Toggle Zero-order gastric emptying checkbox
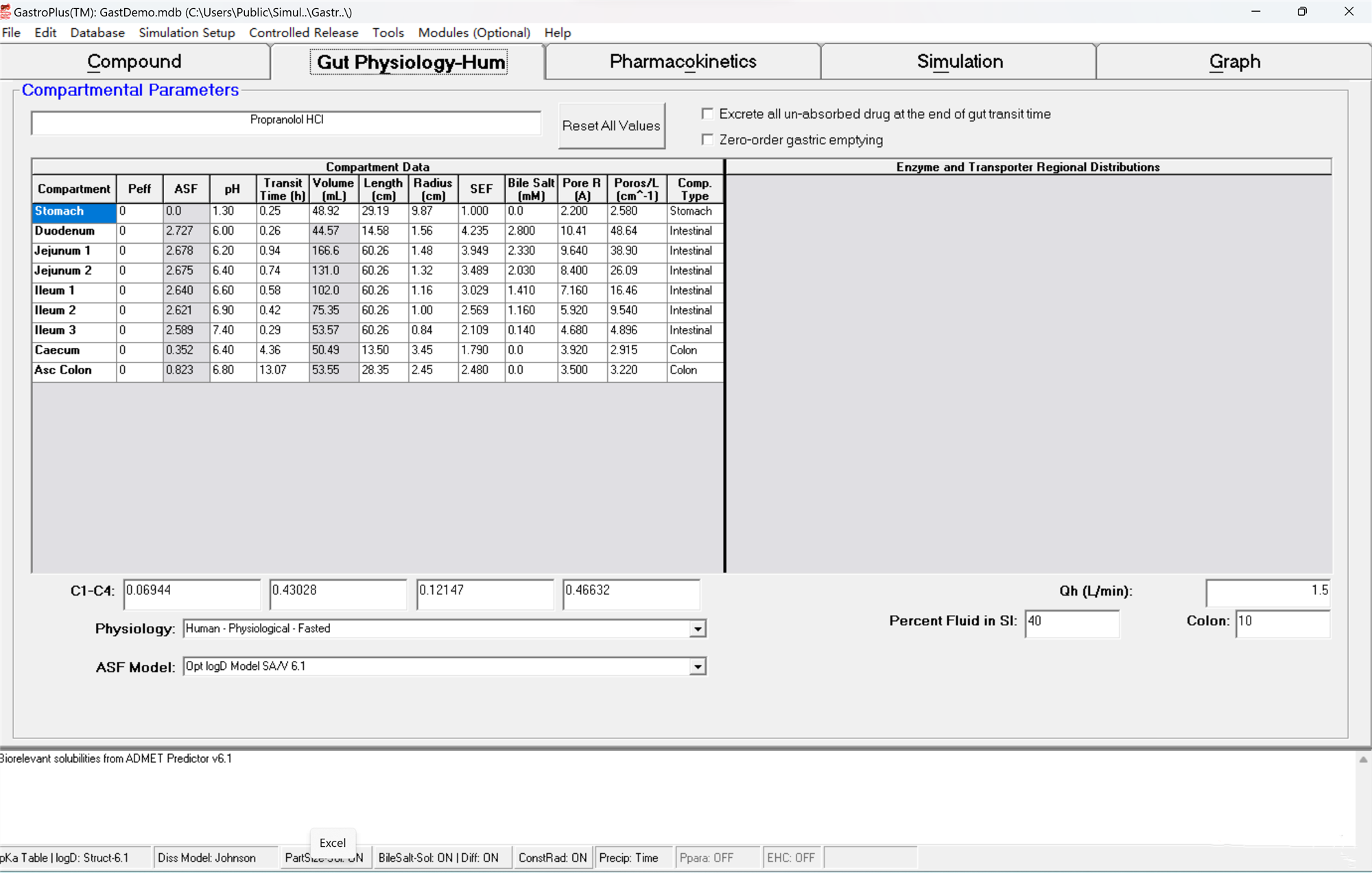Screen dimensions: 1372x873 pyautogui.click(x=707, y=140)
